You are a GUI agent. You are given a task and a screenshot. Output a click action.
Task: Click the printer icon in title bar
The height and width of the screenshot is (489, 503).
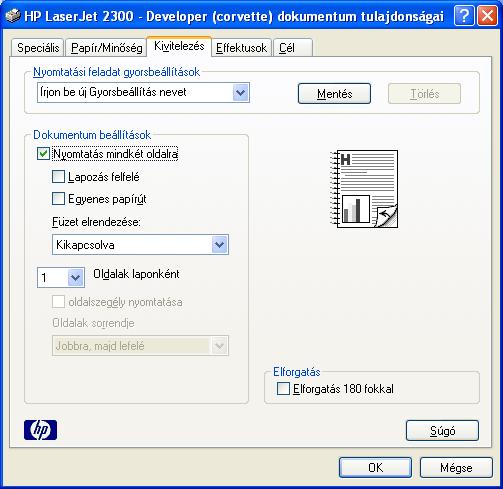[x=13, y=16]
